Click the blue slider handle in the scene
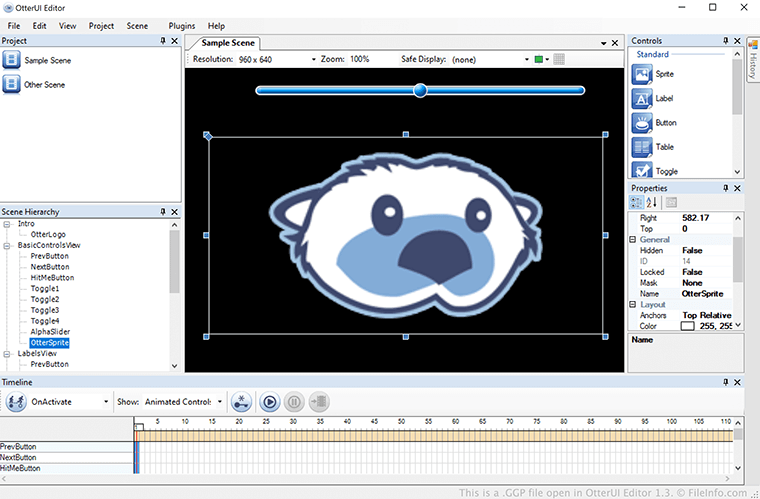 pos(420,90)
